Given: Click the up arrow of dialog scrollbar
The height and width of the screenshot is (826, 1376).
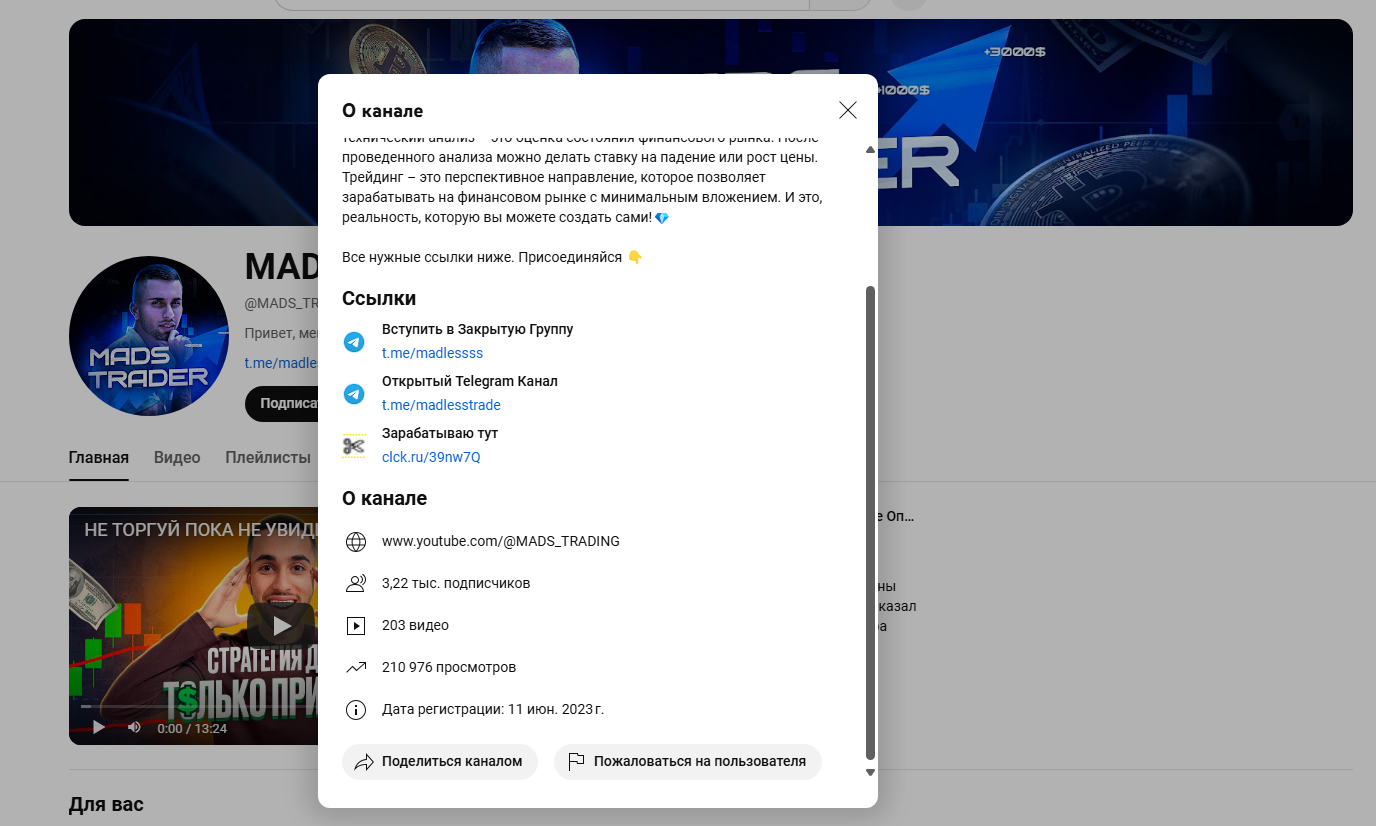Looking at the screenshot, I should (x=870, y=150).
